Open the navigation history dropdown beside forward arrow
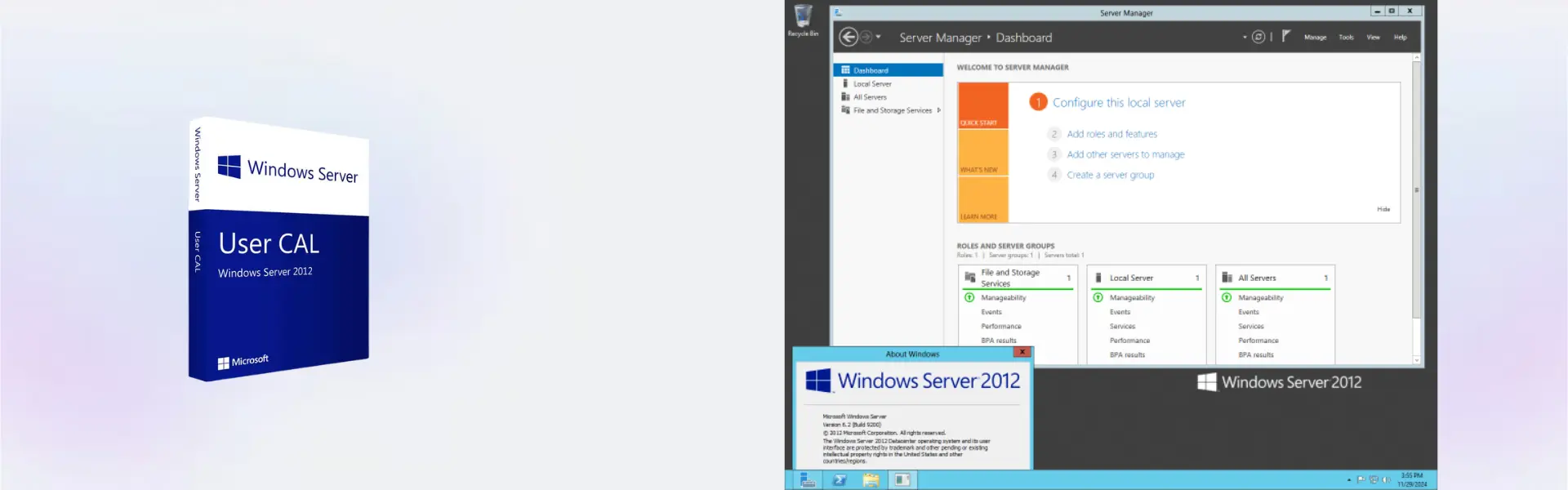Viewport: 1568px width, 490px height. tap(879, 37)
